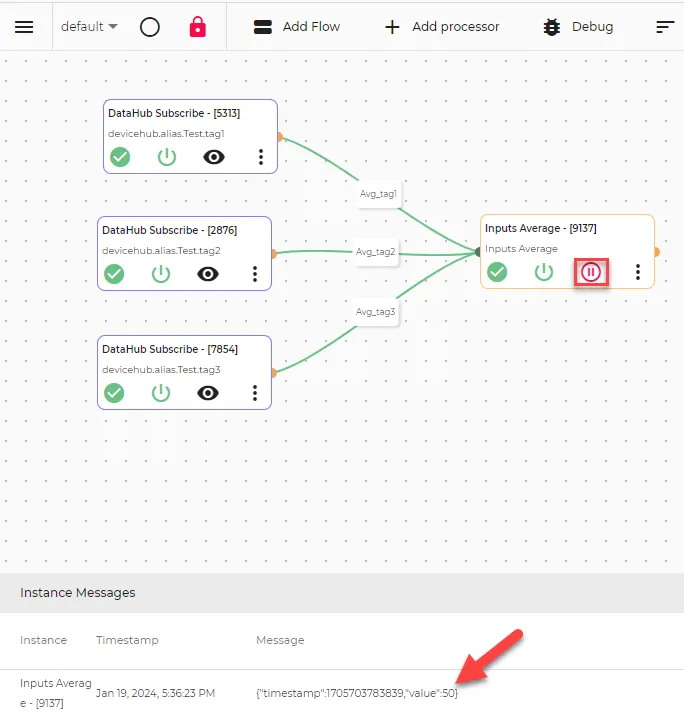Select the Avg_tag3 connection label
Image resolution: width=684 pixels, height=717 pixels.
point(375,312)
